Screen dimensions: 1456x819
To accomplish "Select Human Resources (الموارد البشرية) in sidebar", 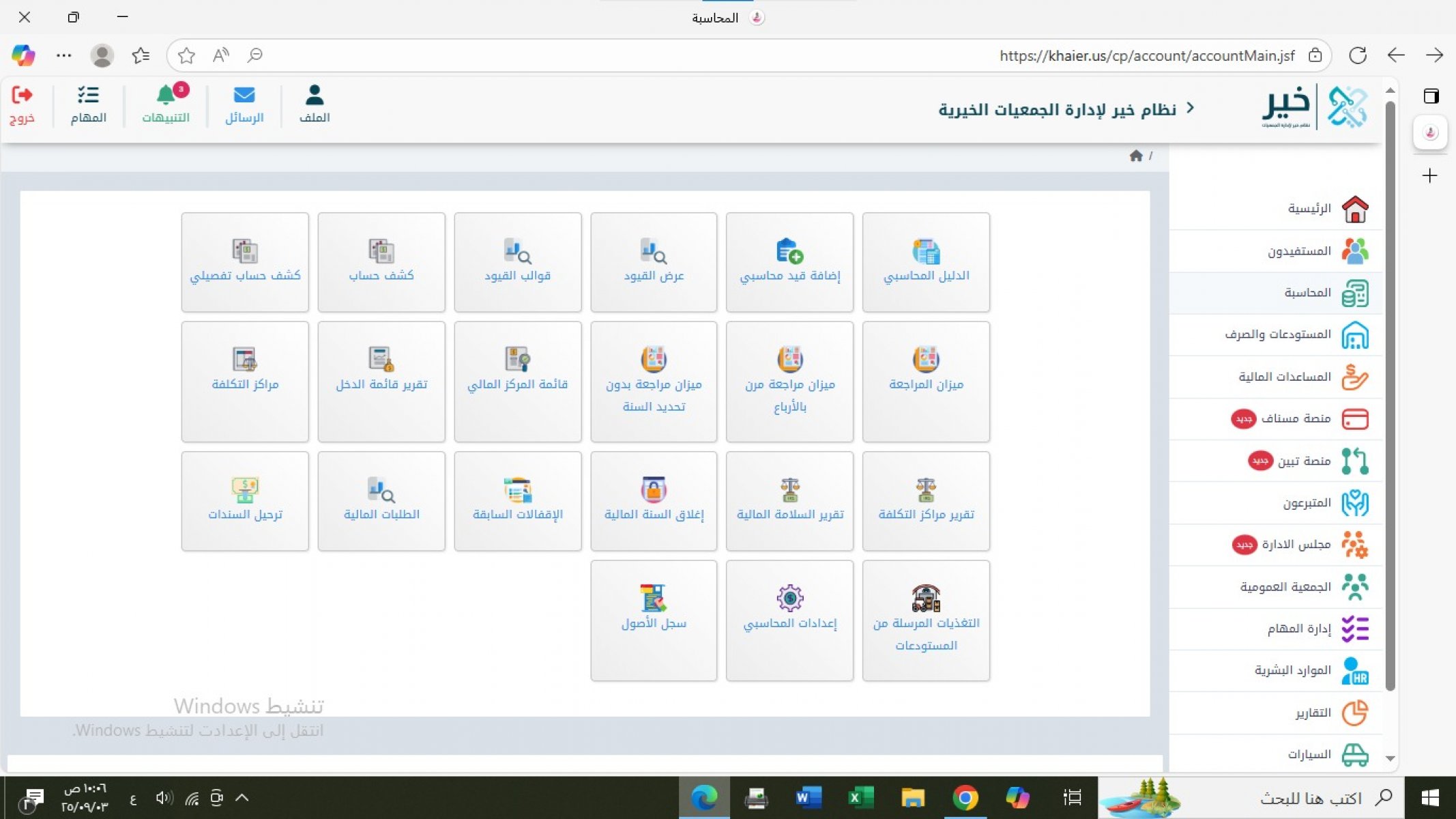I will click(x=1292, y=670).
